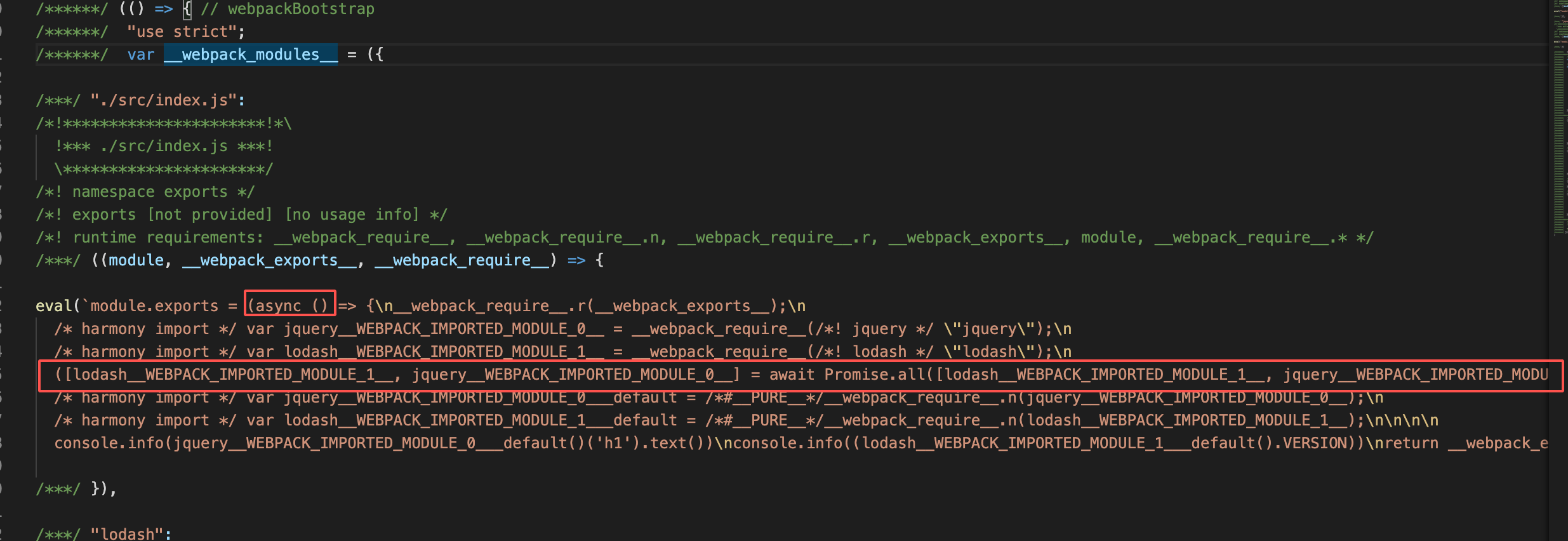This screenshot has height=541, width=1568.
Task: Click 'await Promise.all' in the lodash destructuring line
Action: [847, 375]
